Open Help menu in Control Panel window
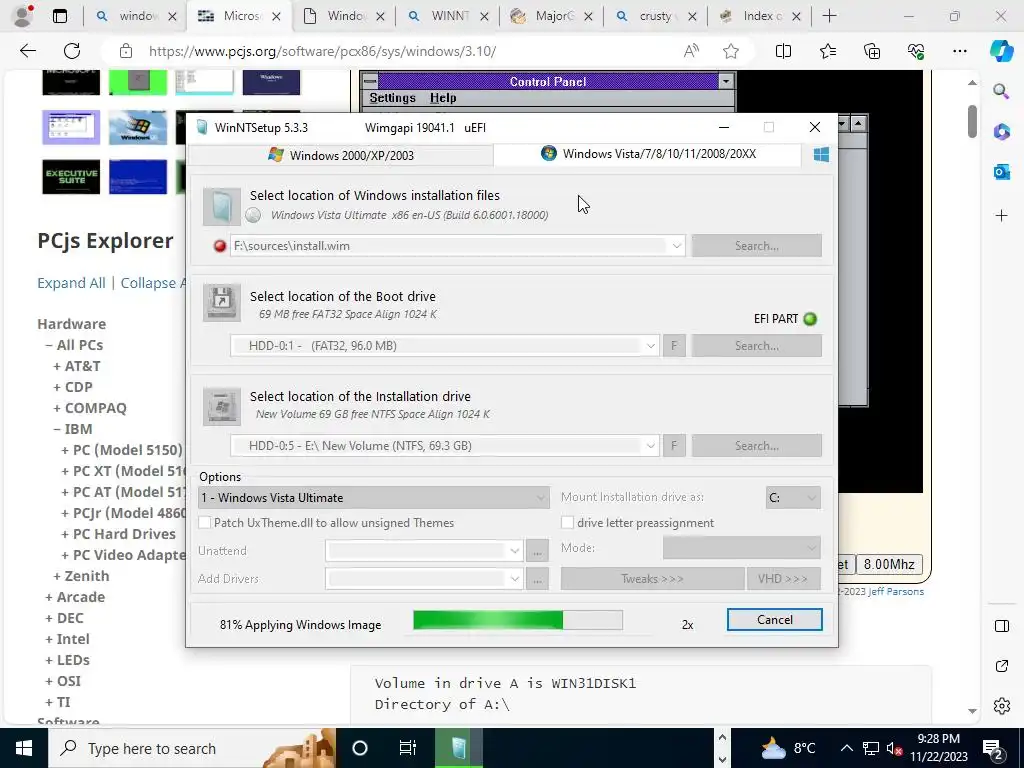The height and width of the screenshot is (768, 1024). [x=443, y=98]
